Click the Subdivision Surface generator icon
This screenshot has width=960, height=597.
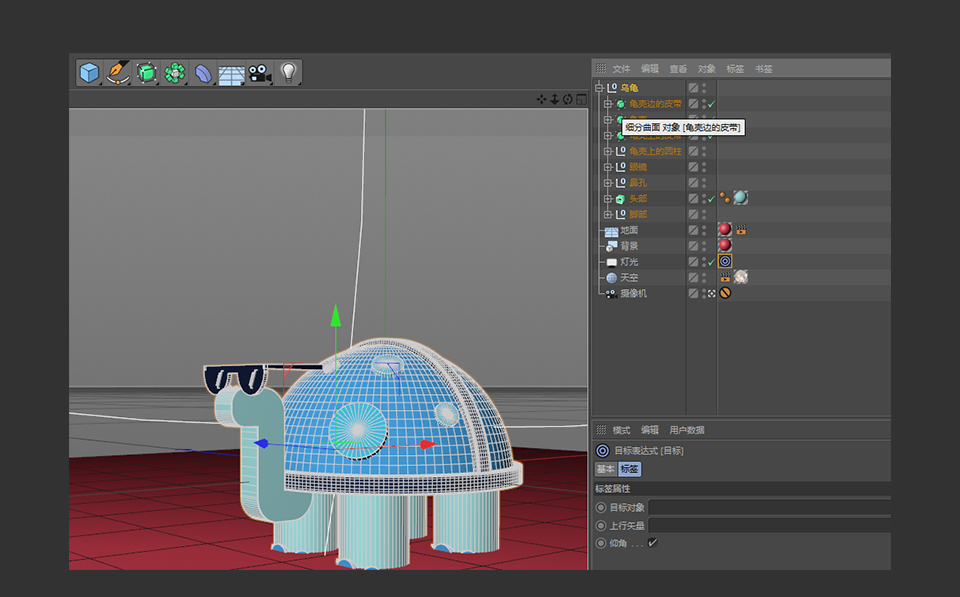point(146,72)
